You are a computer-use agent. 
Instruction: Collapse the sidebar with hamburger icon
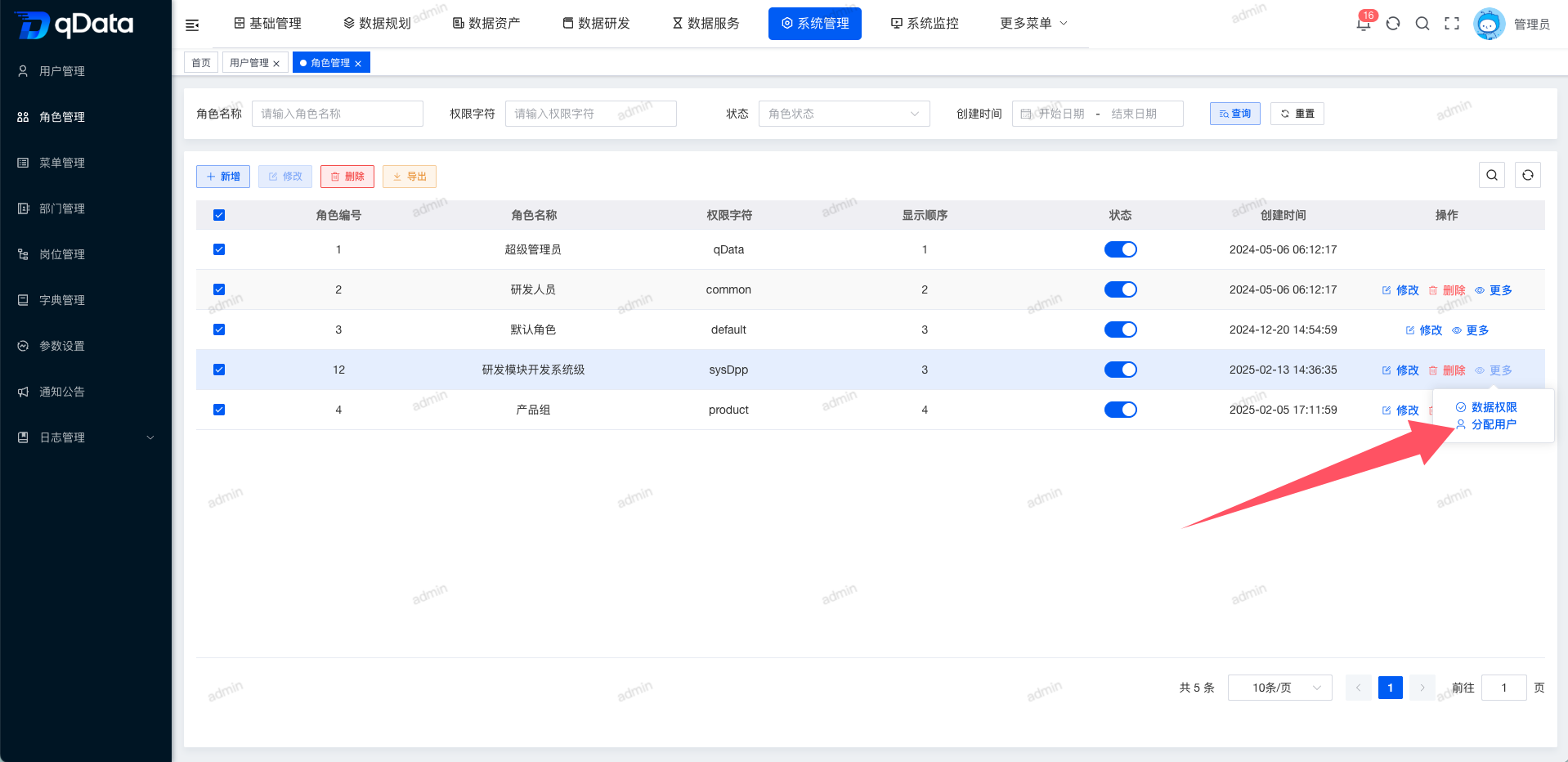point(192,25)
